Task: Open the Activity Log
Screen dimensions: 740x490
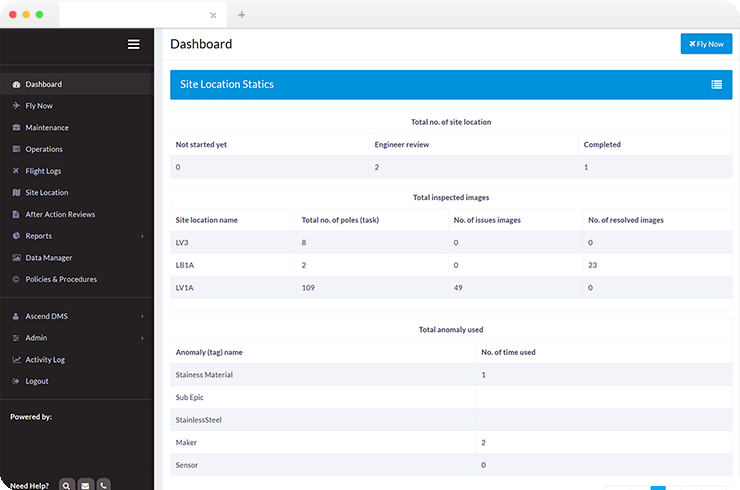Action: pyautogui.click(x=77, y=360)
